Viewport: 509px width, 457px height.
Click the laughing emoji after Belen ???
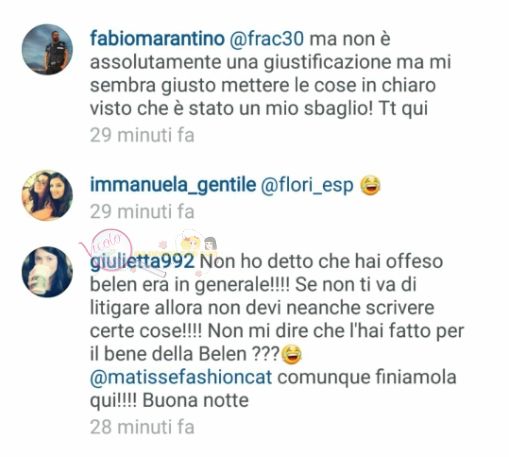pos(292,354)
